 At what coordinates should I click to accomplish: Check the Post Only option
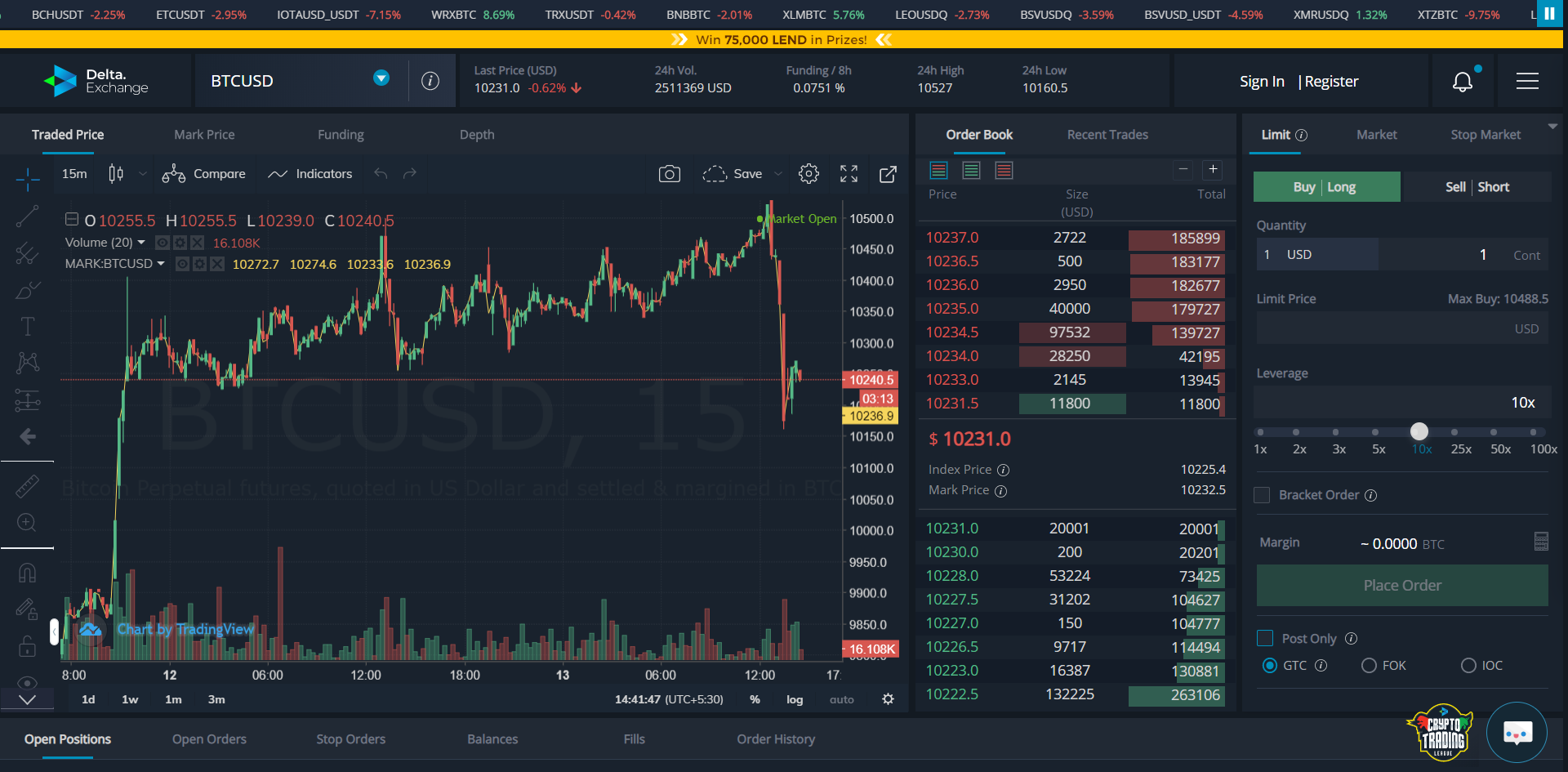click(x=1265, y=638)
